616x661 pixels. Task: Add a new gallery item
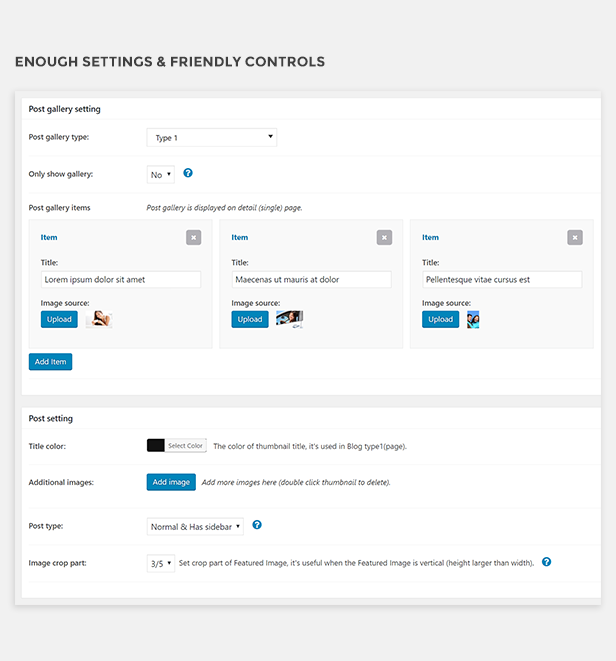(50, 362)
